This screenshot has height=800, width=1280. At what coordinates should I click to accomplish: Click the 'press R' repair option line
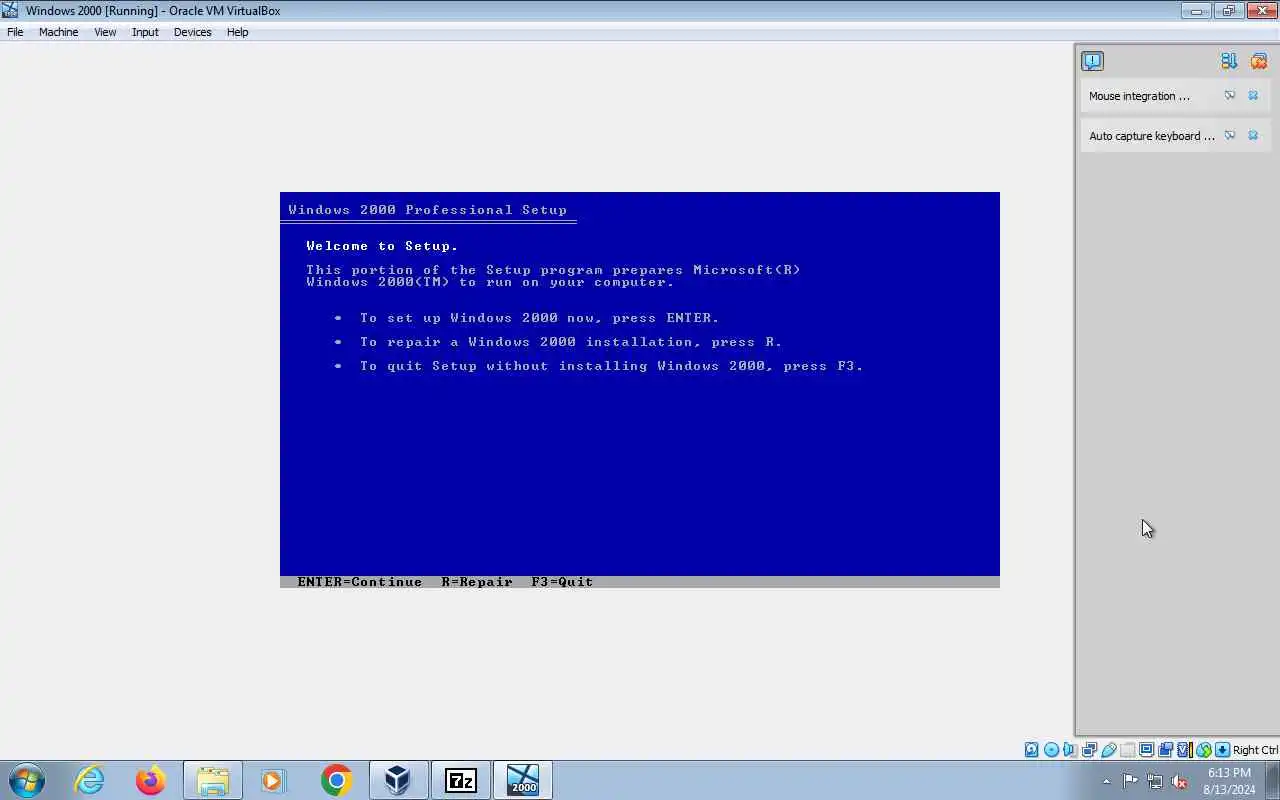coord(571,342)
